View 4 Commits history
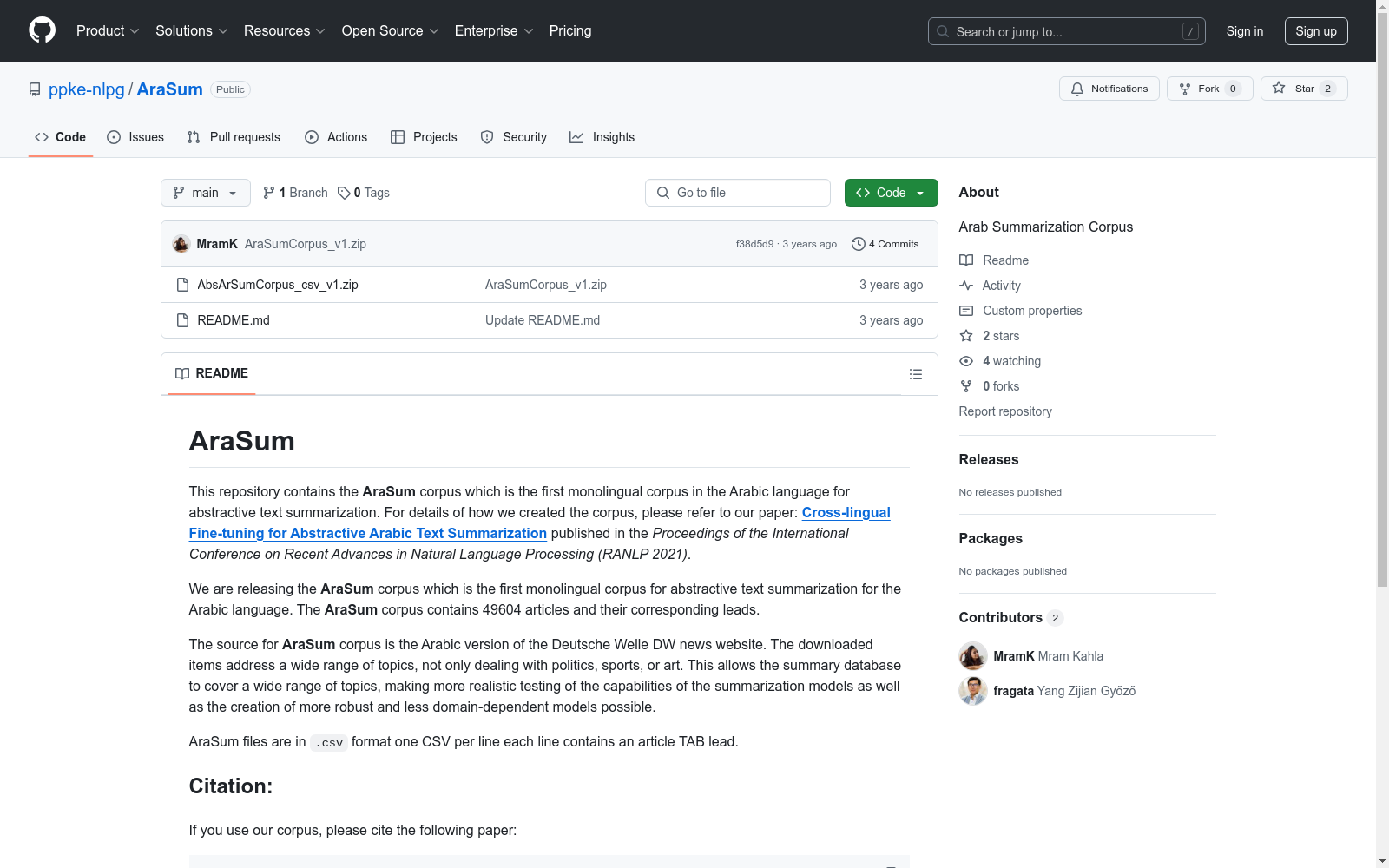 (x=885, y=244)
